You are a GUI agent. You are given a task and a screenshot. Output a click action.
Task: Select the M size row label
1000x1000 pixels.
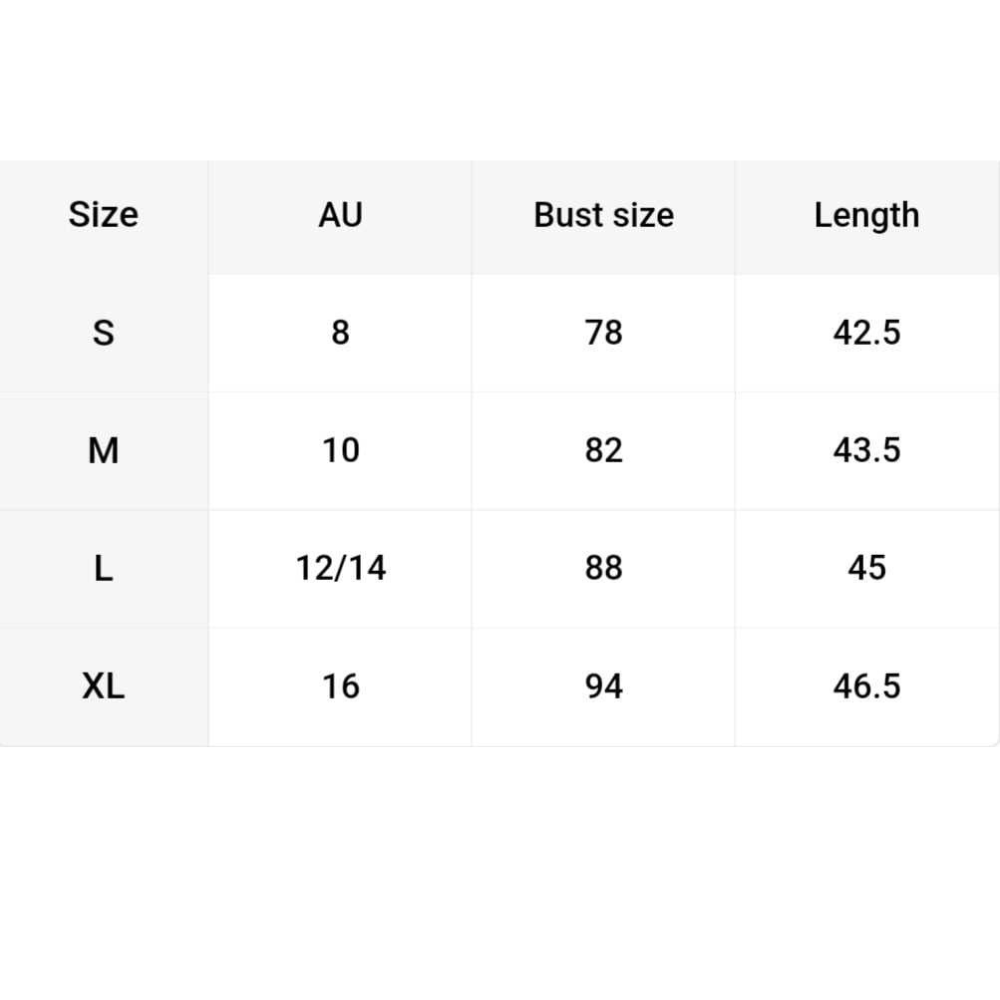103,450
